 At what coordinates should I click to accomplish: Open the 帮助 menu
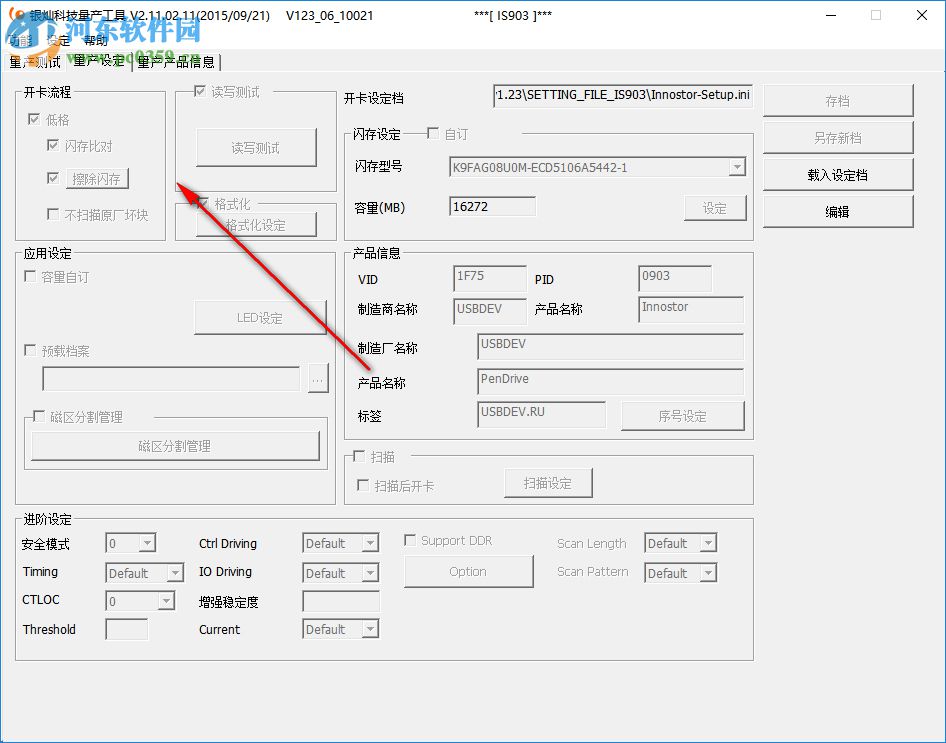coord(95,42)
